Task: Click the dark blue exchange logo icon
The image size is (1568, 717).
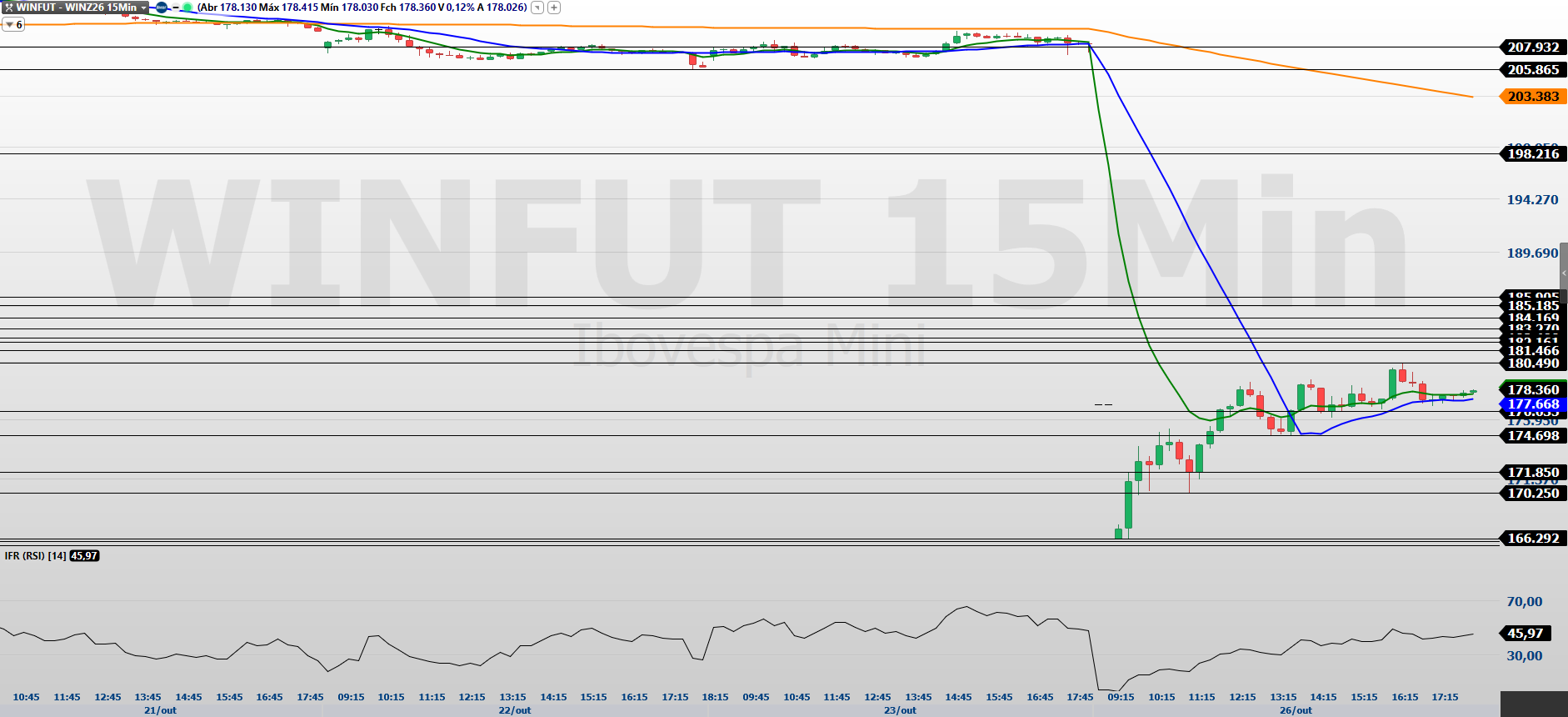Action: click(162, 8)
